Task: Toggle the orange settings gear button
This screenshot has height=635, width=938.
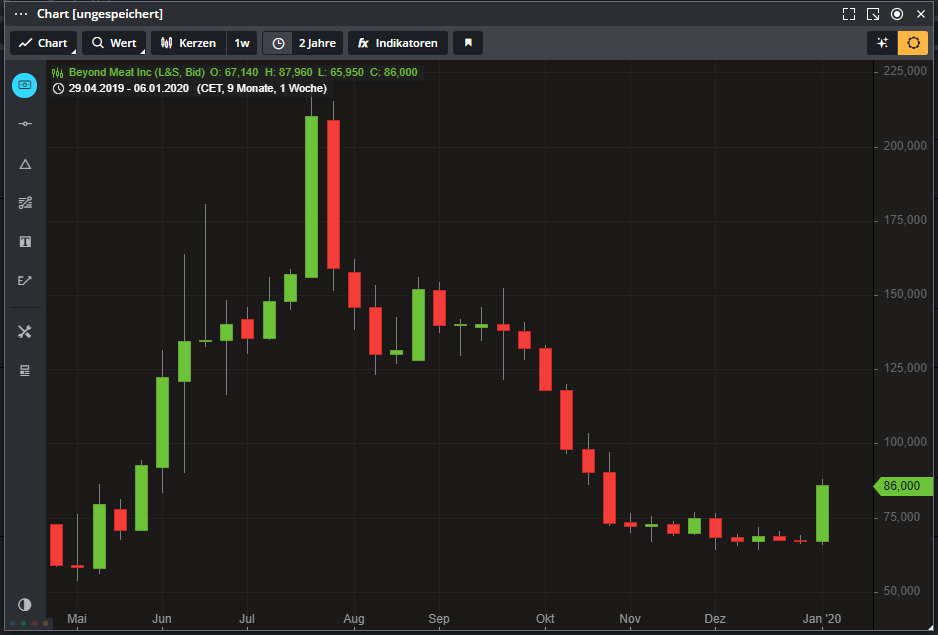Action: click(912, 43)
